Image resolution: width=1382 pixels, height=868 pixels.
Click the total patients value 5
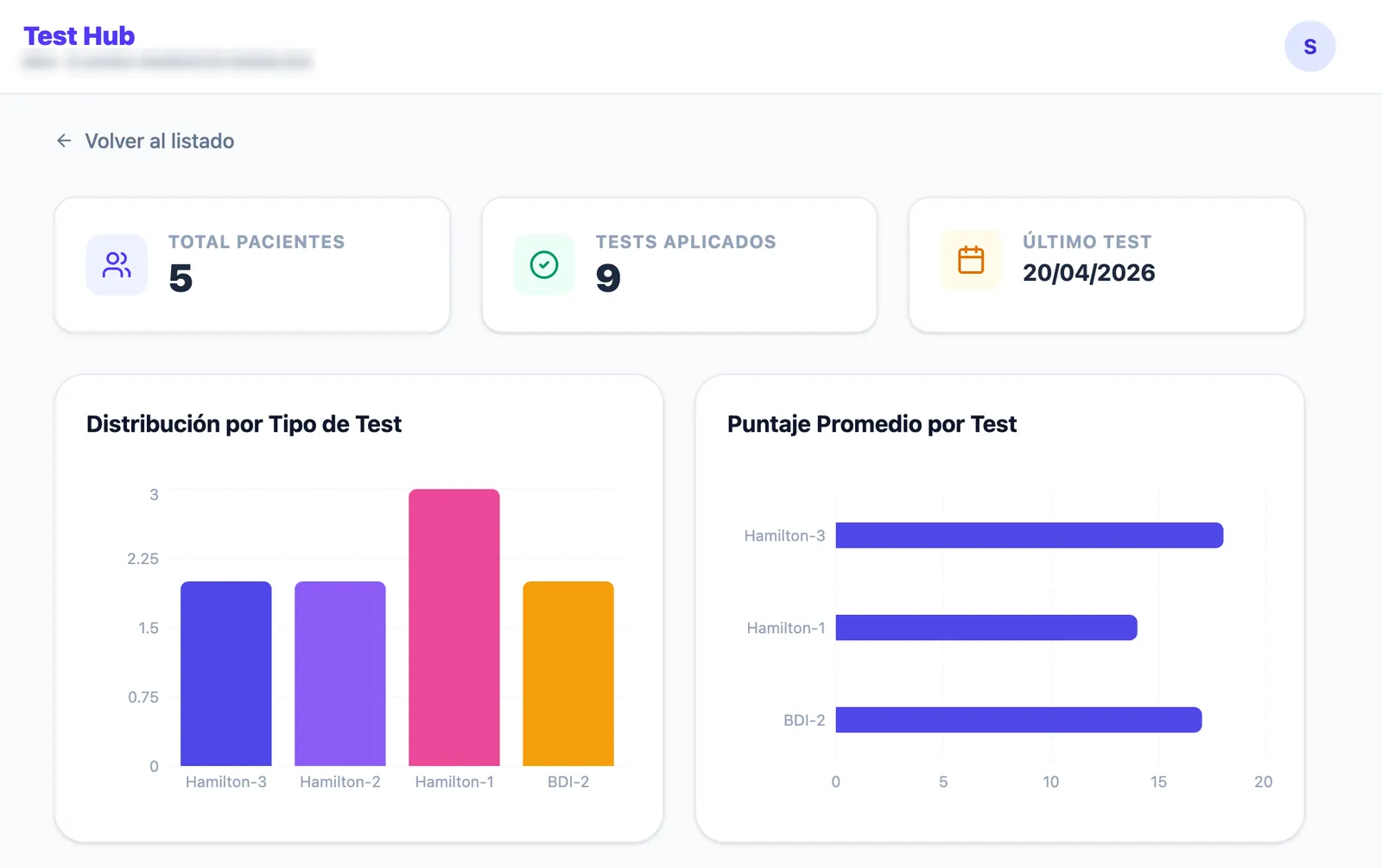click(181, 278)
